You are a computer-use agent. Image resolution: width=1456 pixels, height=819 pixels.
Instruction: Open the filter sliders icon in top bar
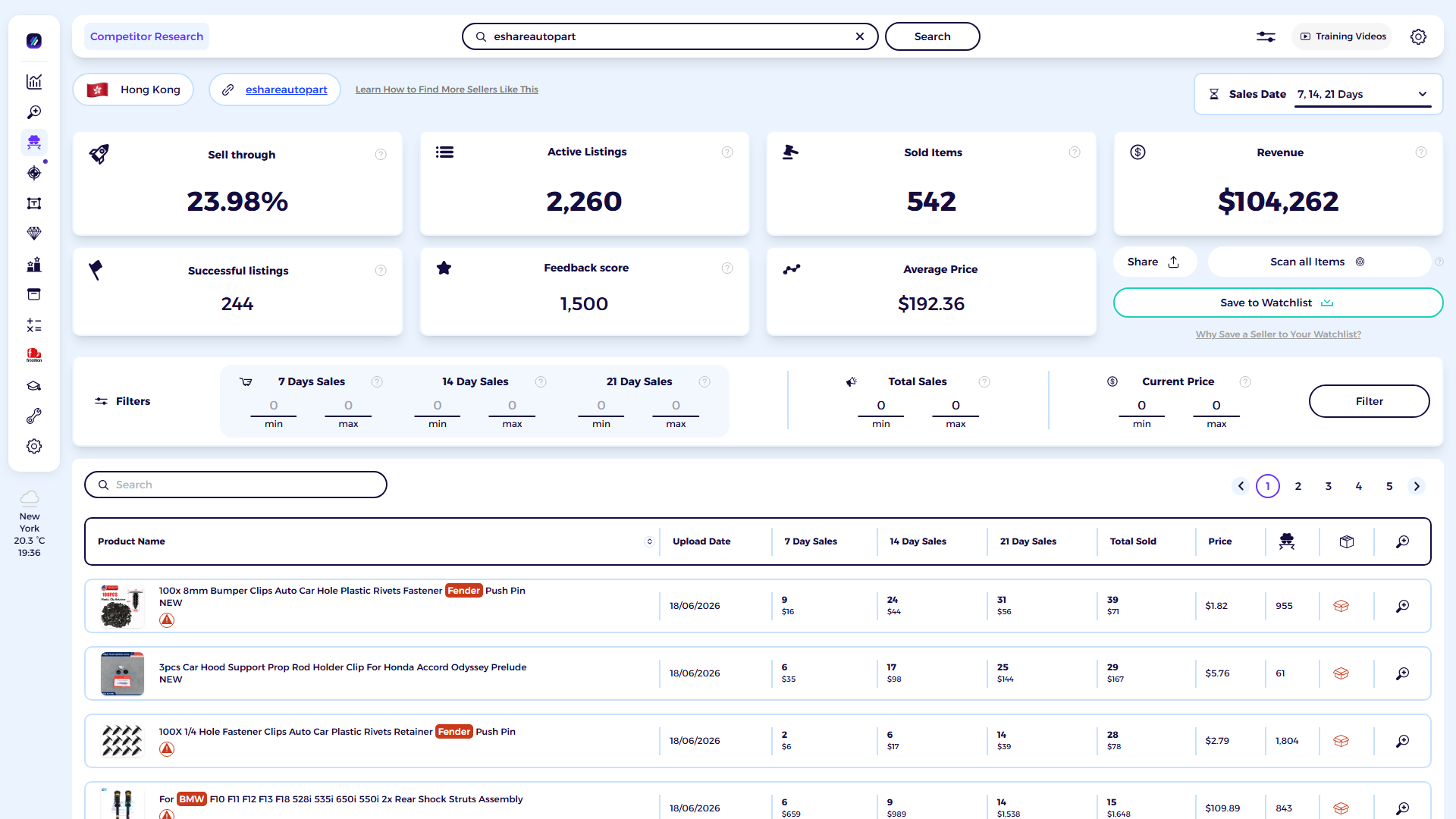[1266, 36]
